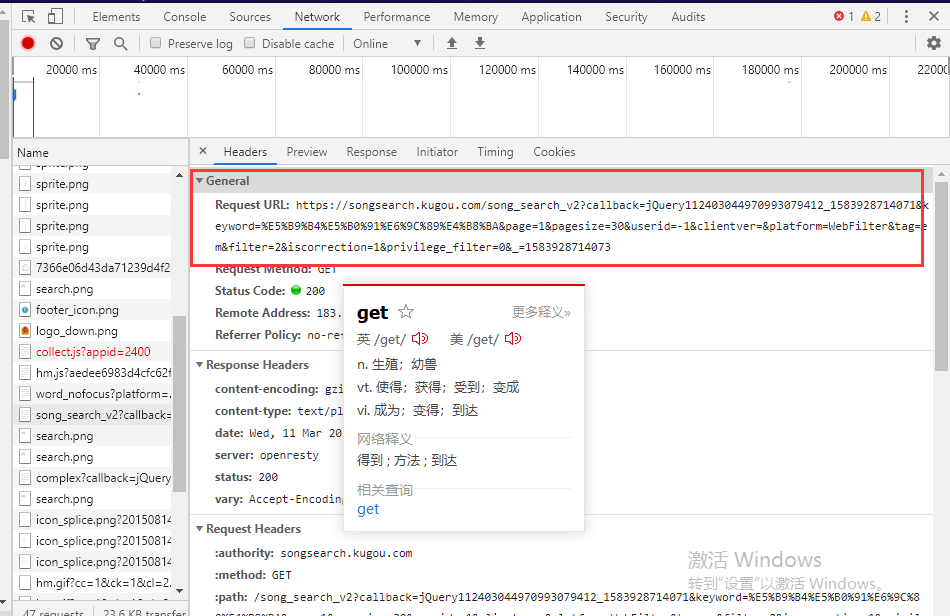The image size is (950, 616).
Task: Click the logo_down.png file icon
Action: (x=25, y=331)
